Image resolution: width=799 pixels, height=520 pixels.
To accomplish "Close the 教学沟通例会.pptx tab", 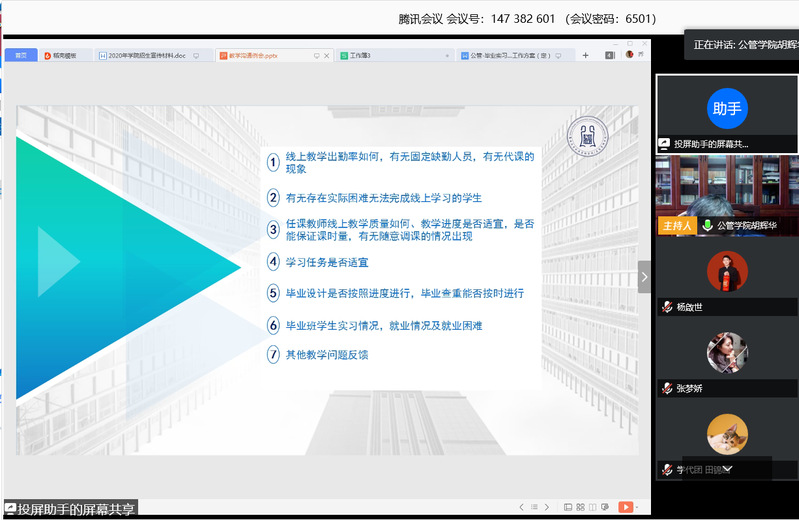I will (x=328, y=56).
